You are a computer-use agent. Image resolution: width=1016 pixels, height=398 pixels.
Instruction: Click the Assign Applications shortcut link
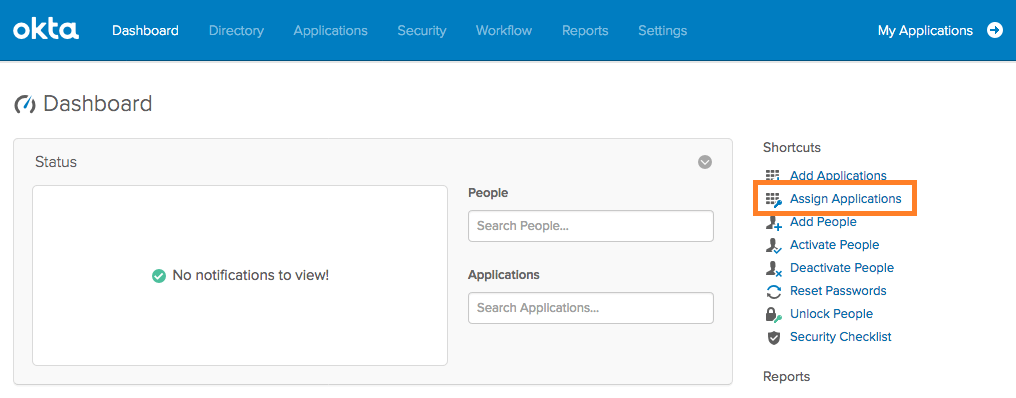click(x=846, y=199)
